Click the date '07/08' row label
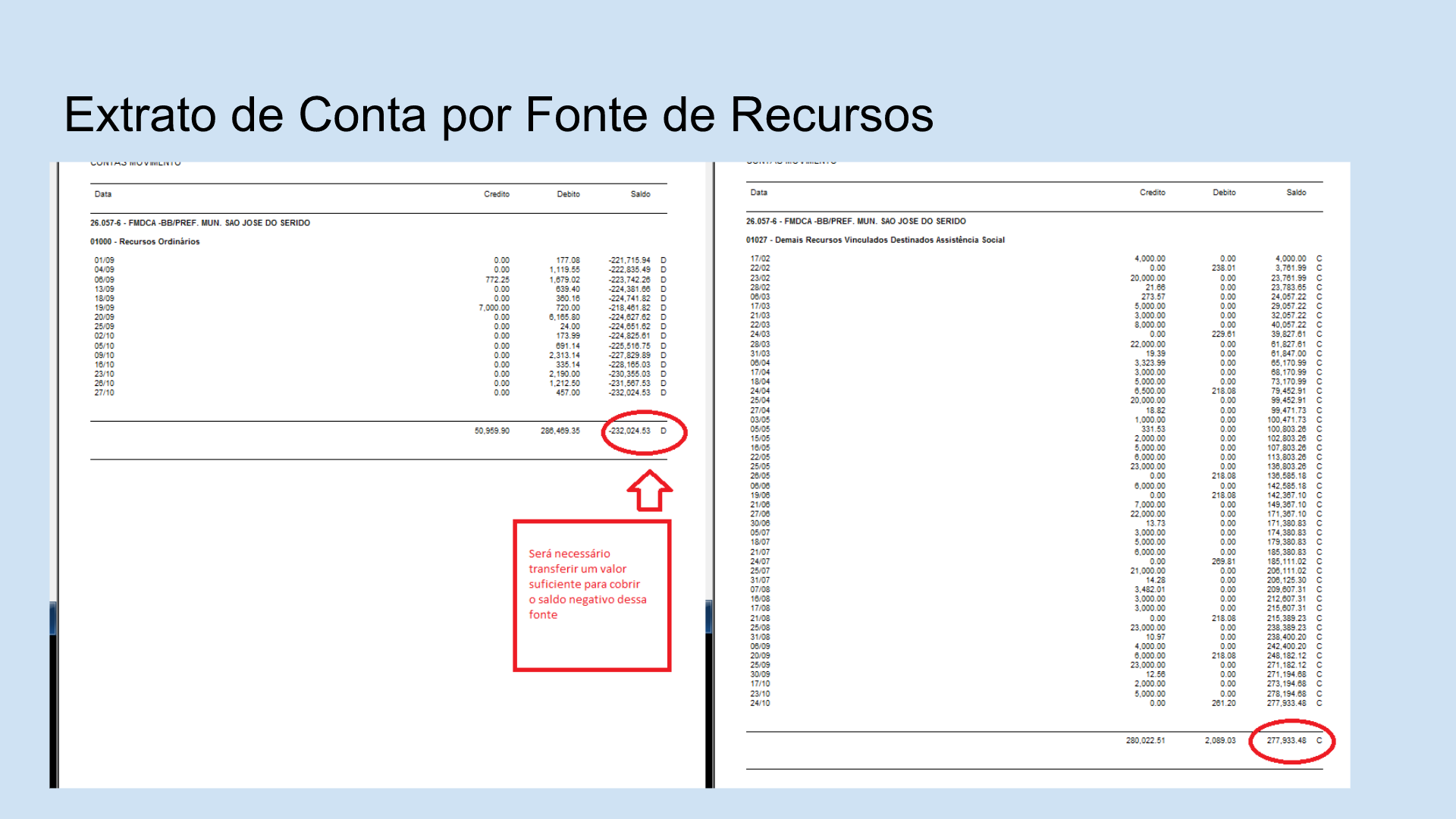 (x=760, y=590)
